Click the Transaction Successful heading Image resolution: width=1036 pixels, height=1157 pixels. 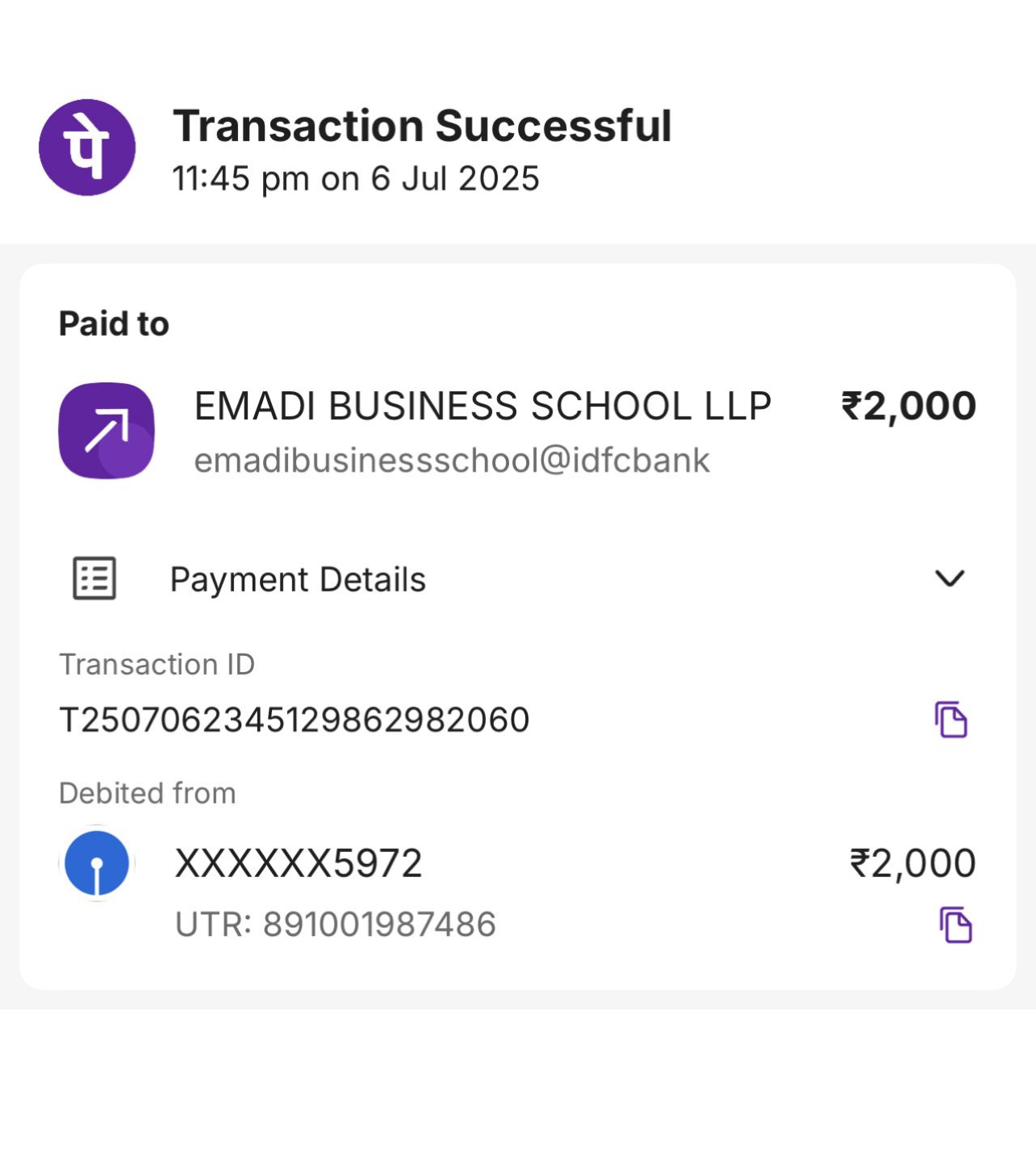pos(422,126)
